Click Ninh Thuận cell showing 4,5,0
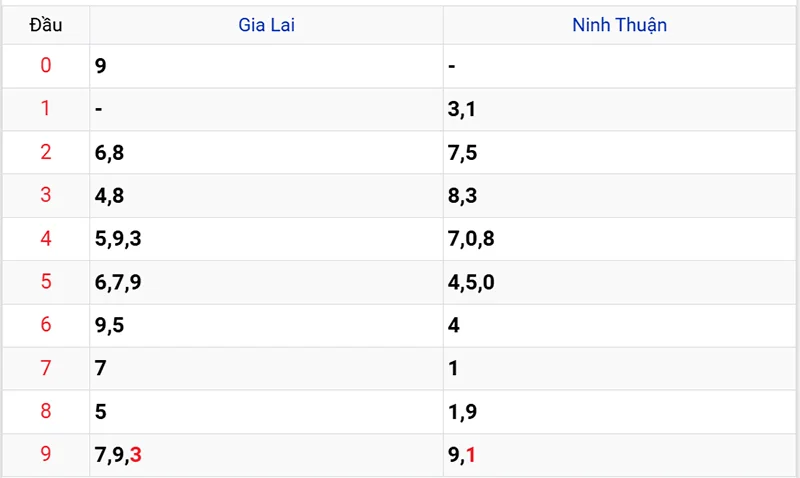Viewport: 800px width, 478px height. [x=472, y=282]
